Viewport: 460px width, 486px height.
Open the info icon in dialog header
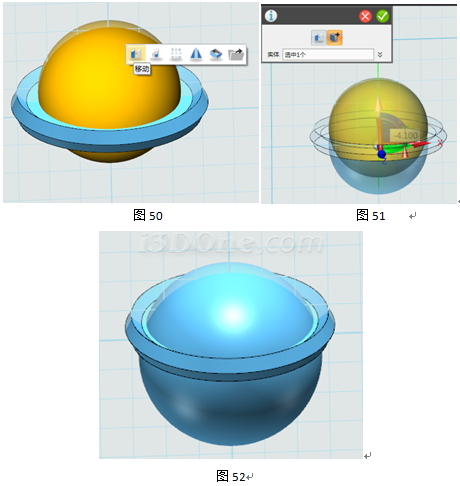pyautogui.click(x=271, y=16)
